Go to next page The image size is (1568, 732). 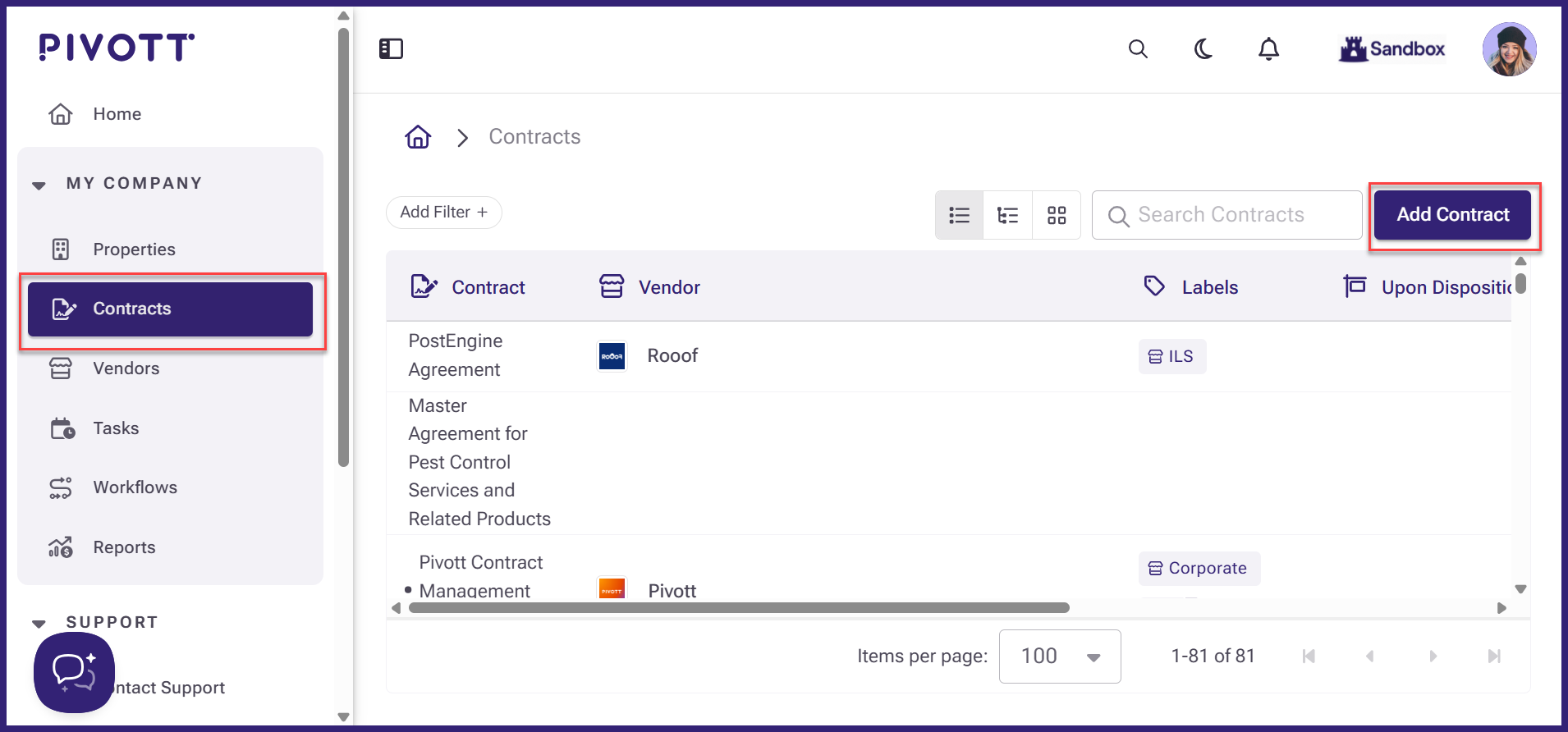(x=1433, y=657)
